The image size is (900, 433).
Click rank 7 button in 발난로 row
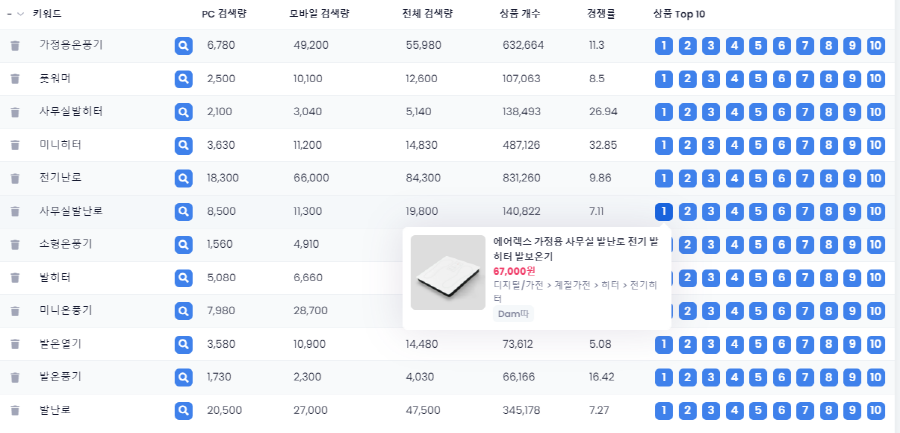(x=805, y=411)
